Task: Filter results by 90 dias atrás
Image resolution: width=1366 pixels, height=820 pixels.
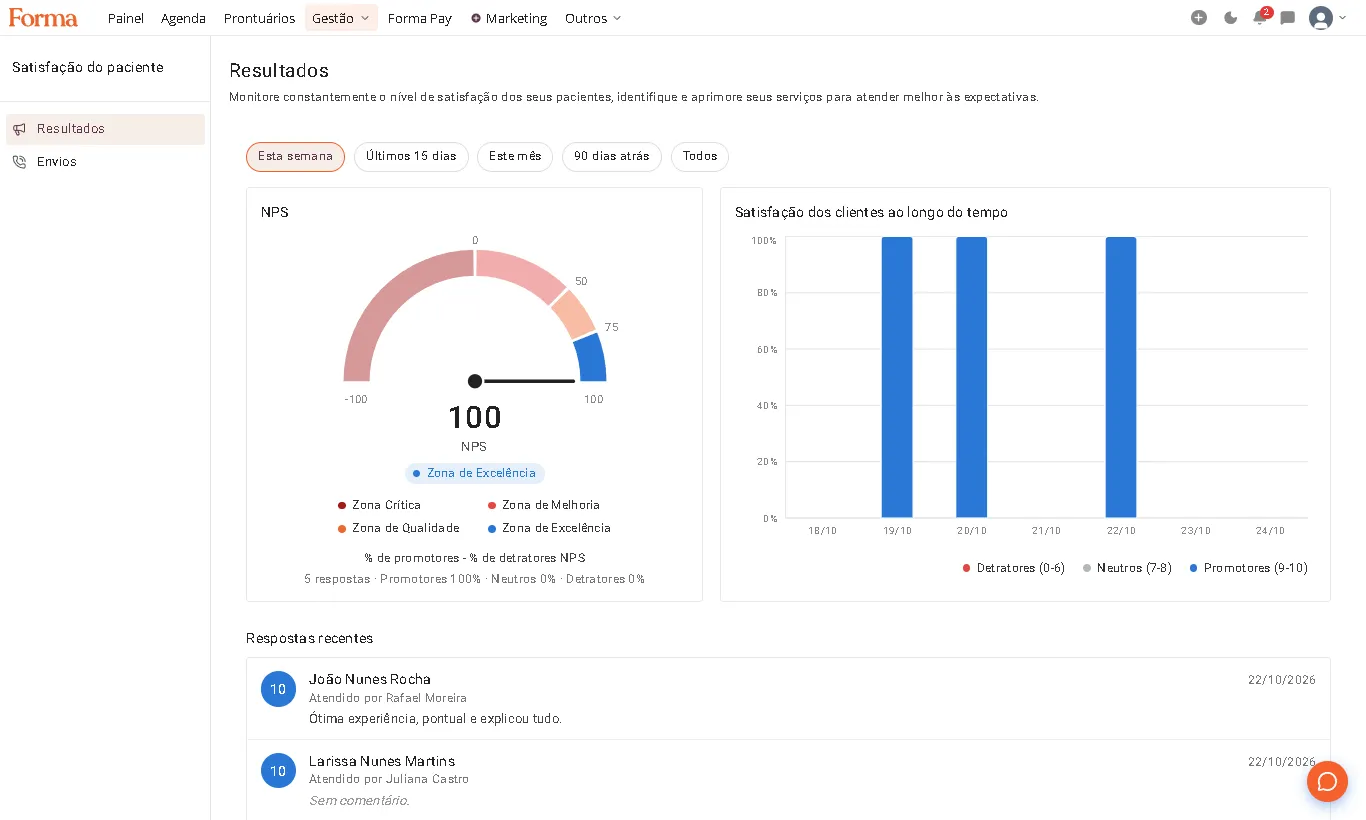Action: [612, 157]
